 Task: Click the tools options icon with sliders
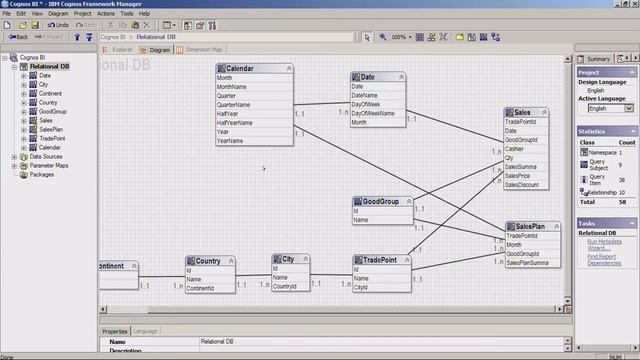coord(212,26)
